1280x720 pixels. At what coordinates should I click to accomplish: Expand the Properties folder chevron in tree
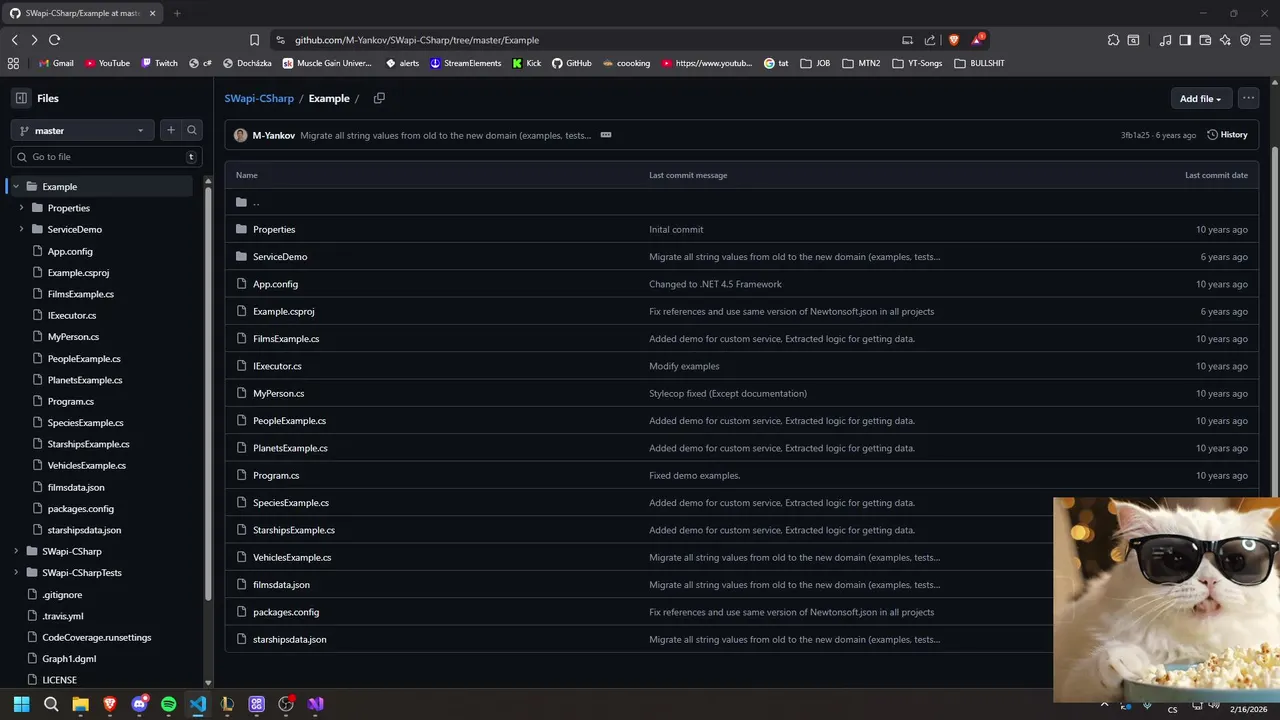tap(21, 208)
